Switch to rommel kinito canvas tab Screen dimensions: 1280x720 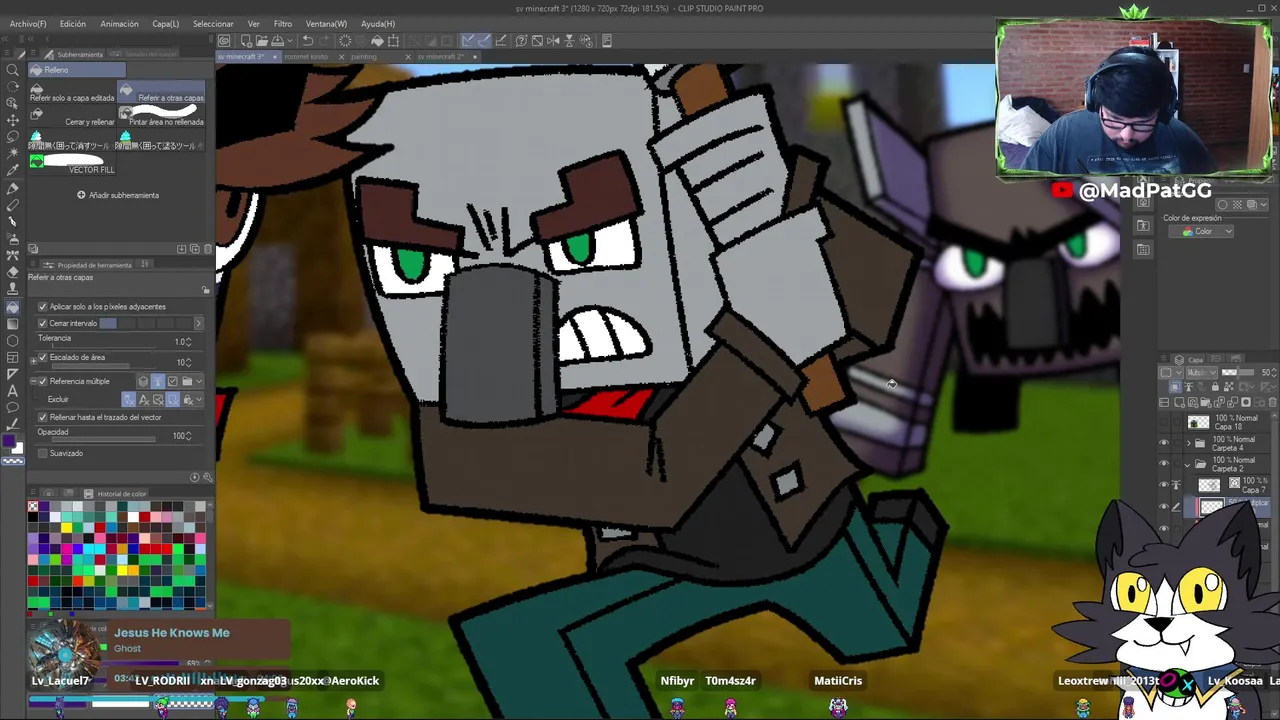(306, 57)
